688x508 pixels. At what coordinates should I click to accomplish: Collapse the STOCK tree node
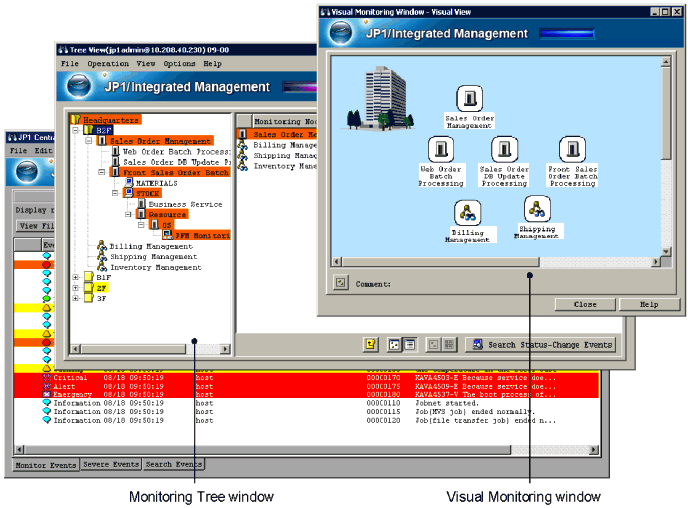(x=115, y=193)
